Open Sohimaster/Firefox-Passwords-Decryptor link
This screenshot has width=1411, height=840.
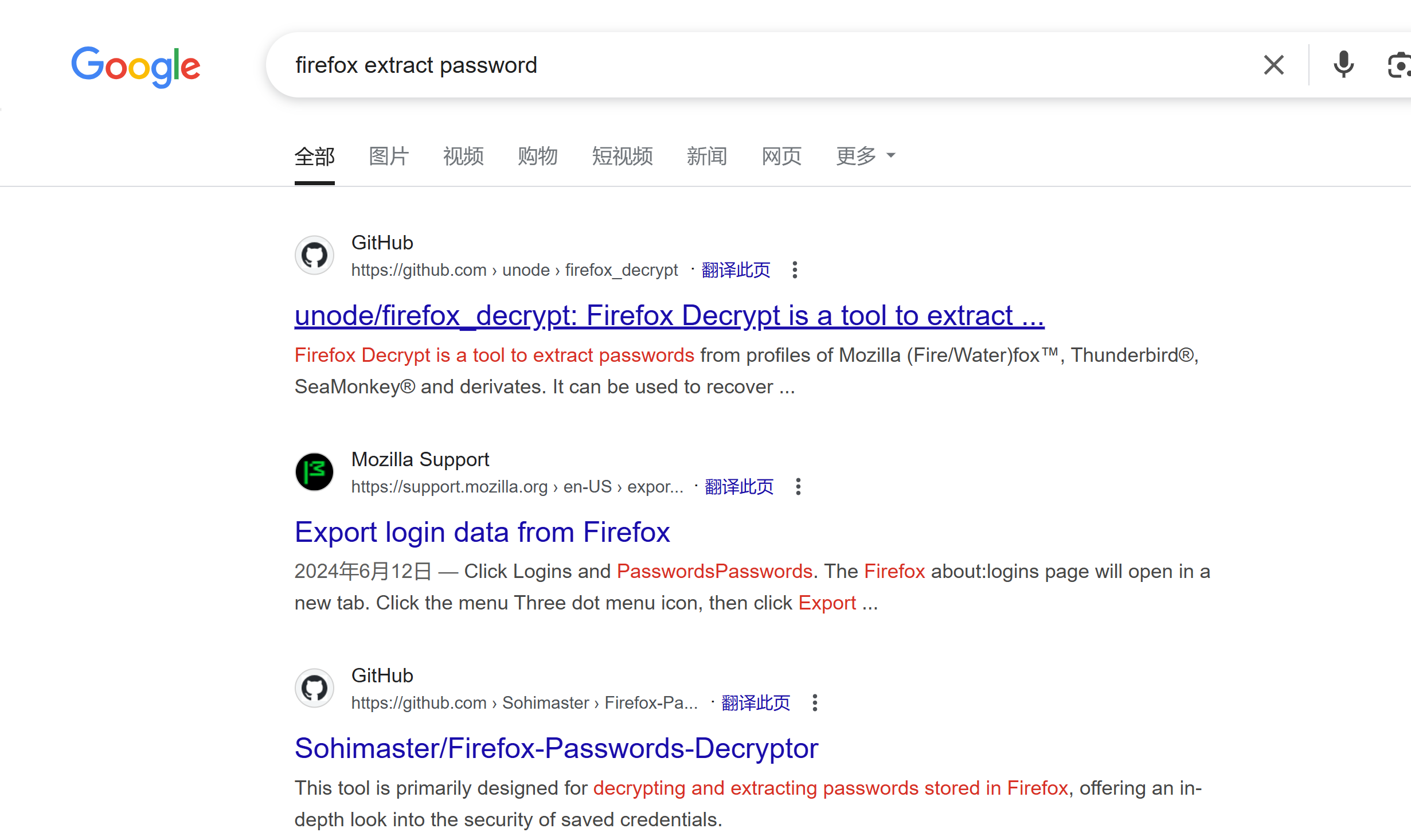[556, 749]
